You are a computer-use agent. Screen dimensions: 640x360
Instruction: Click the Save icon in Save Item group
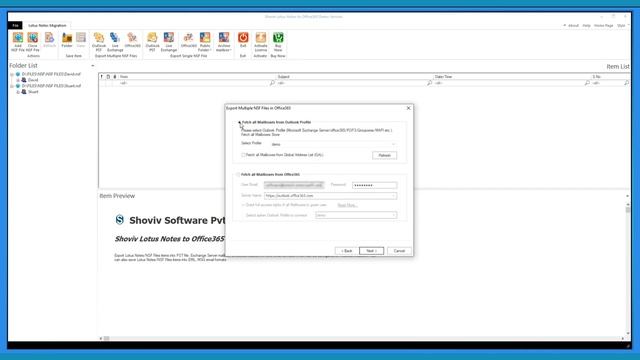pyautogui.click(x=81, y=38)
